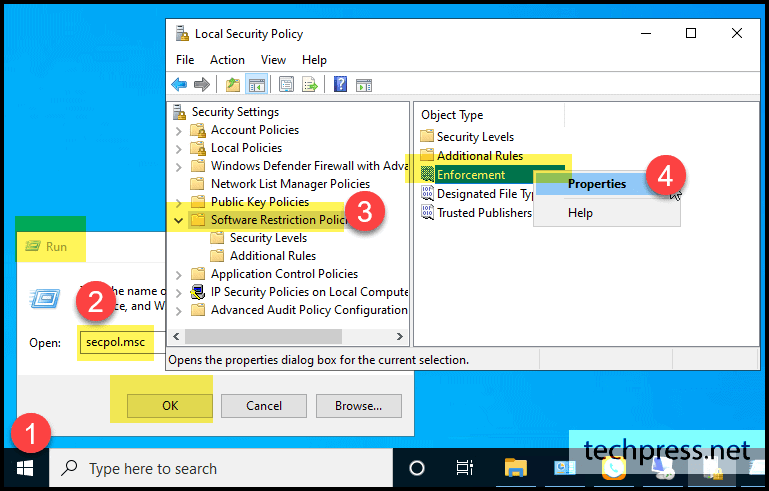769x491 pixels.
Task: Open File Explorer from the taskbar
Action: pos(516,467)
